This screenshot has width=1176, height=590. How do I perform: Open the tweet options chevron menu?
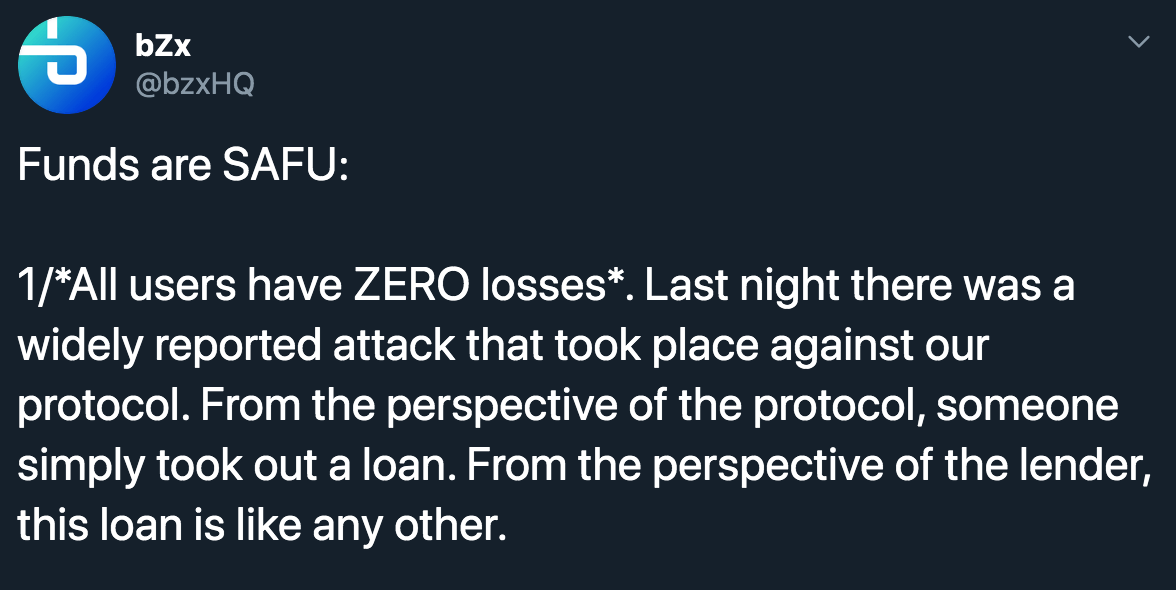pos(1138,42)
